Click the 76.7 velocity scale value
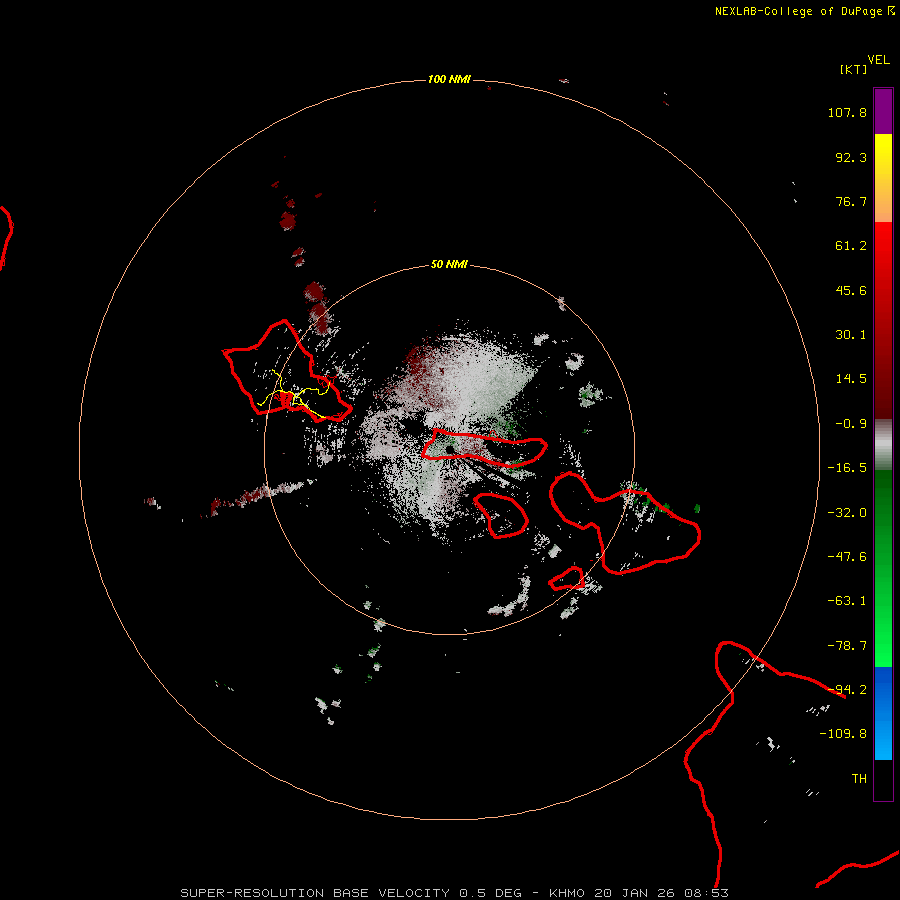Viewport: 900px width, 900px height. [851, 201]
